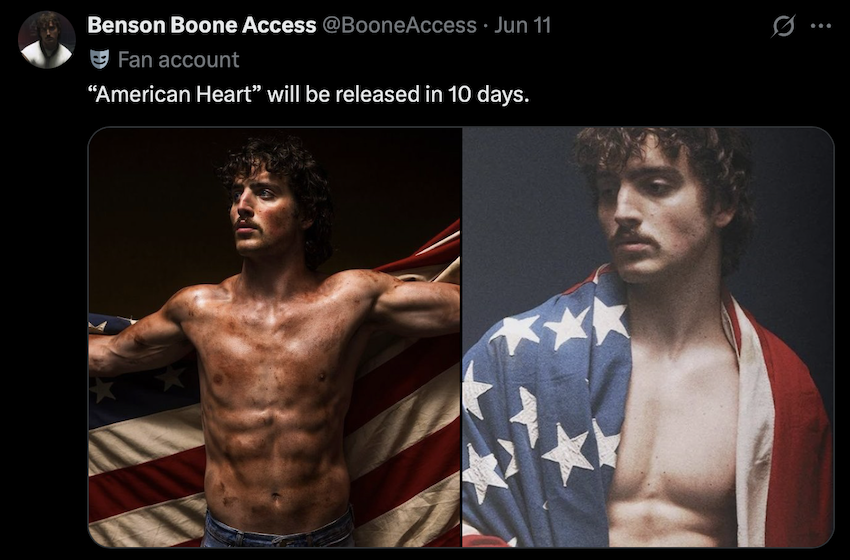The height and width of the screenshot is (560, 850).
Task: Open the left photo with outstretched arms
Action: click(275, 337)
